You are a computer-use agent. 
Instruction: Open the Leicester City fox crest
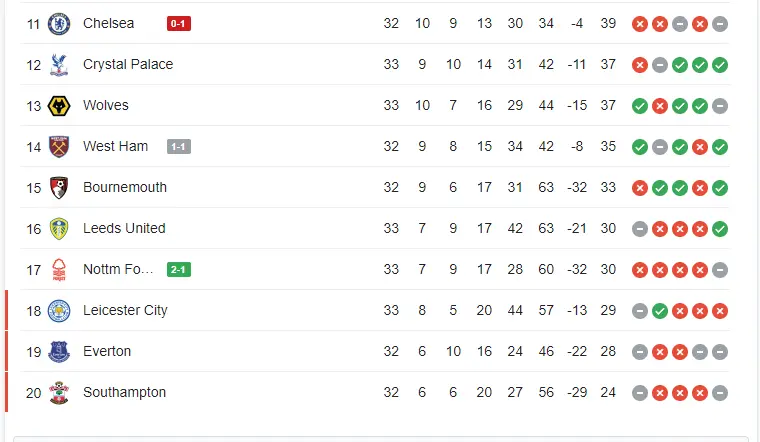(x=60, y=310)
